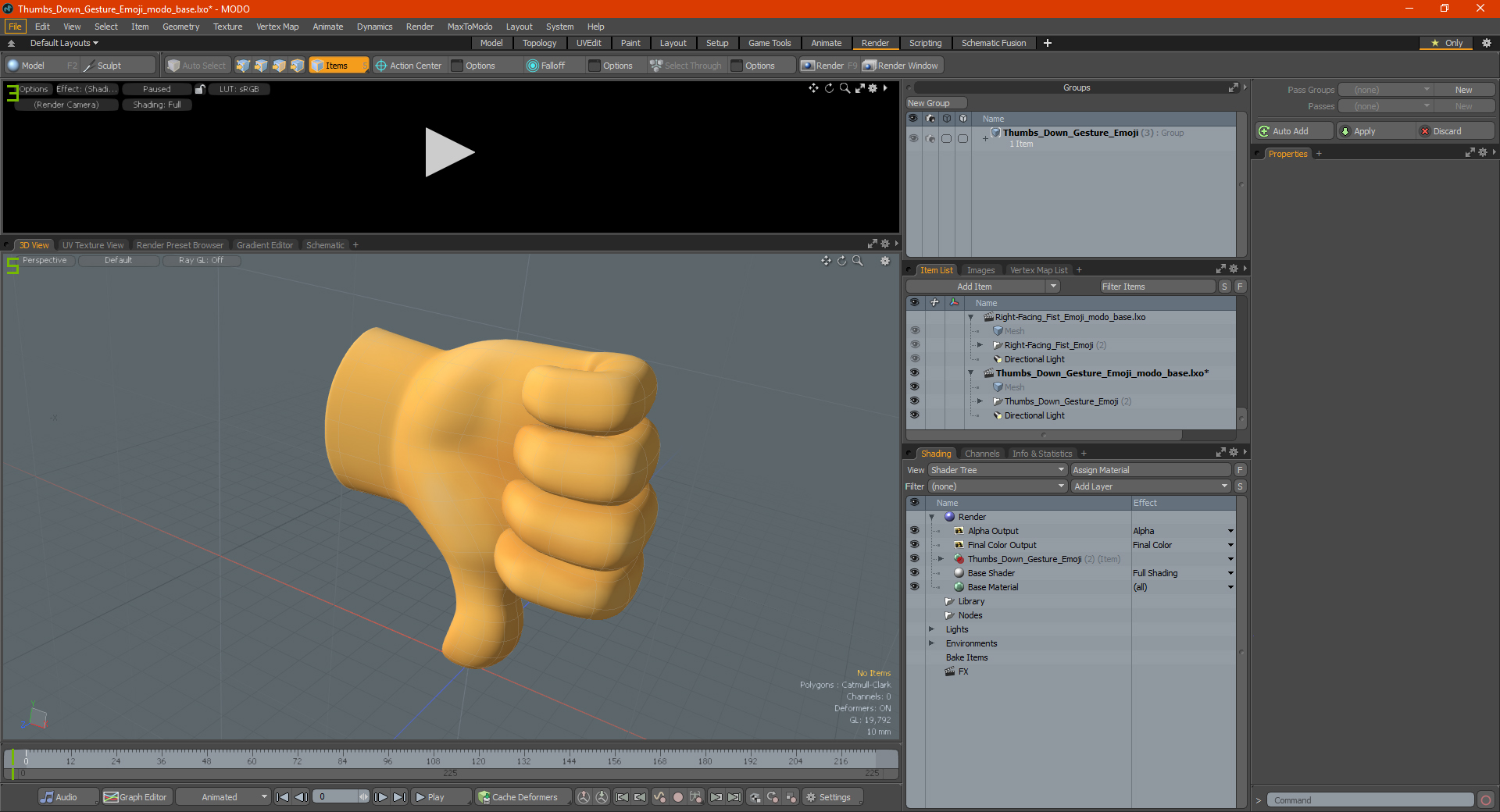This screenshot has height=812, width=1500.
Task: Toggle Thumbs_Down_Gesture_Emoji group visibility eye
Action: click(x=913, y=138)
